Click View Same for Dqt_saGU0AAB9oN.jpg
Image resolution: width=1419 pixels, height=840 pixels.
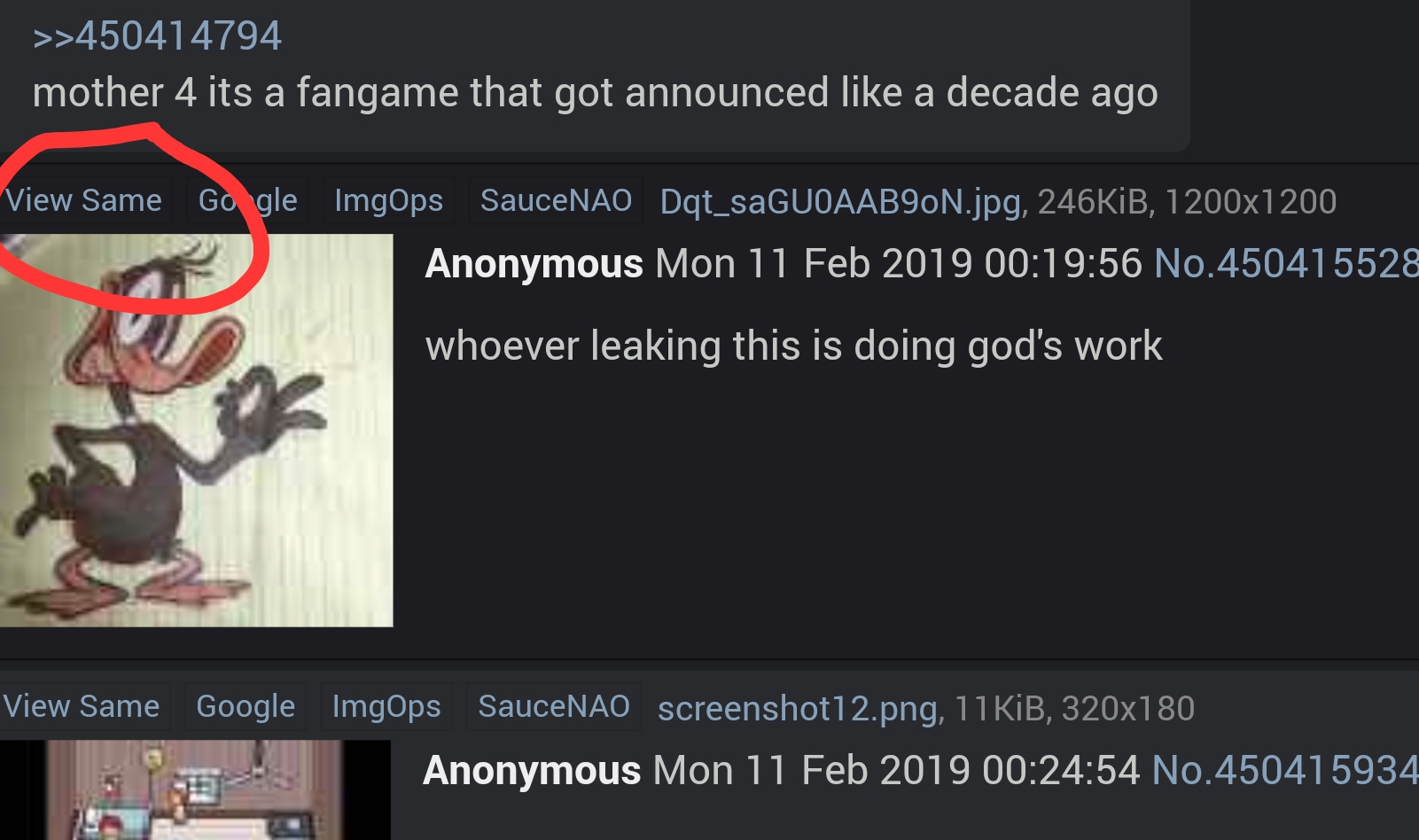pyautogui.click(x=83, y=201)
